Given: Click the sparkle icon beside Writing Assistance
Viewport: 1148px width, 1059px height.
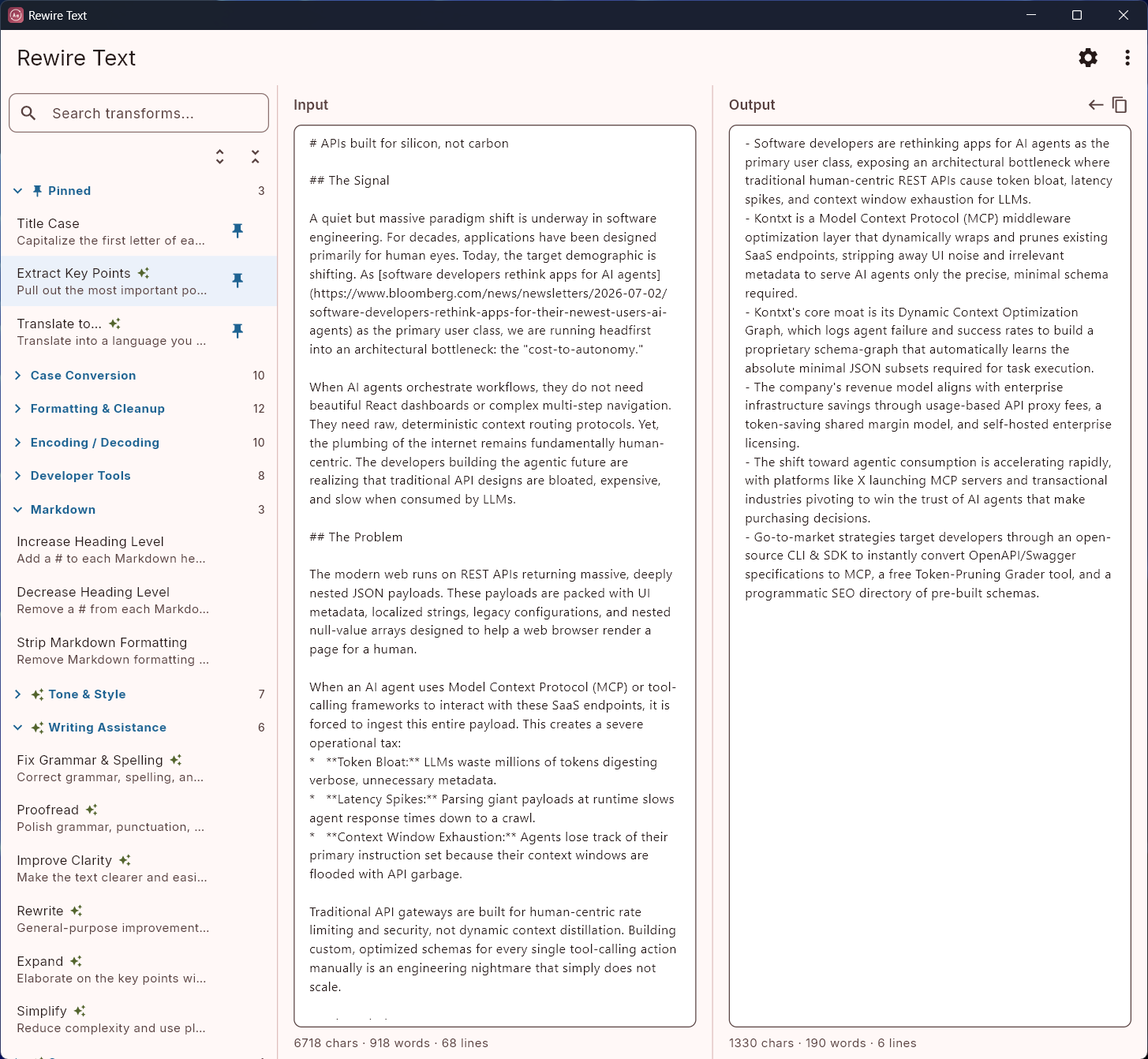Looking at the screenshot, I should 37,728.
